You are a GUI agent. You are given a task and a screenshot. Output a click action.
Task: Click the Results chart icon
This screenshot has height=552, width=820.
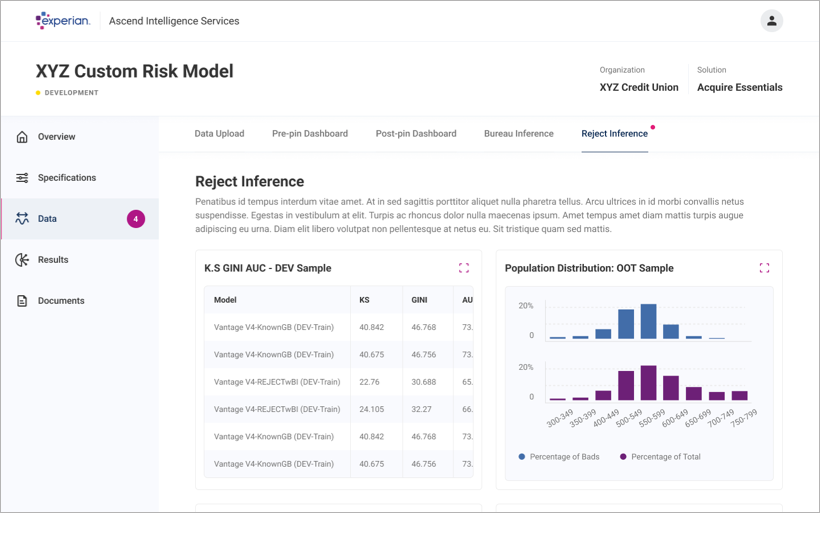pyautogui.click(x=22, y=260)
